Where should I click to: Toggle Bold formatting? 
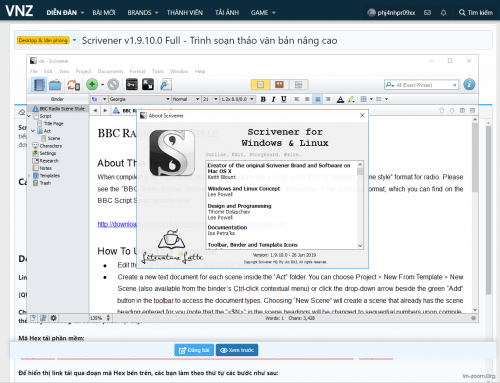pos(263,99)
